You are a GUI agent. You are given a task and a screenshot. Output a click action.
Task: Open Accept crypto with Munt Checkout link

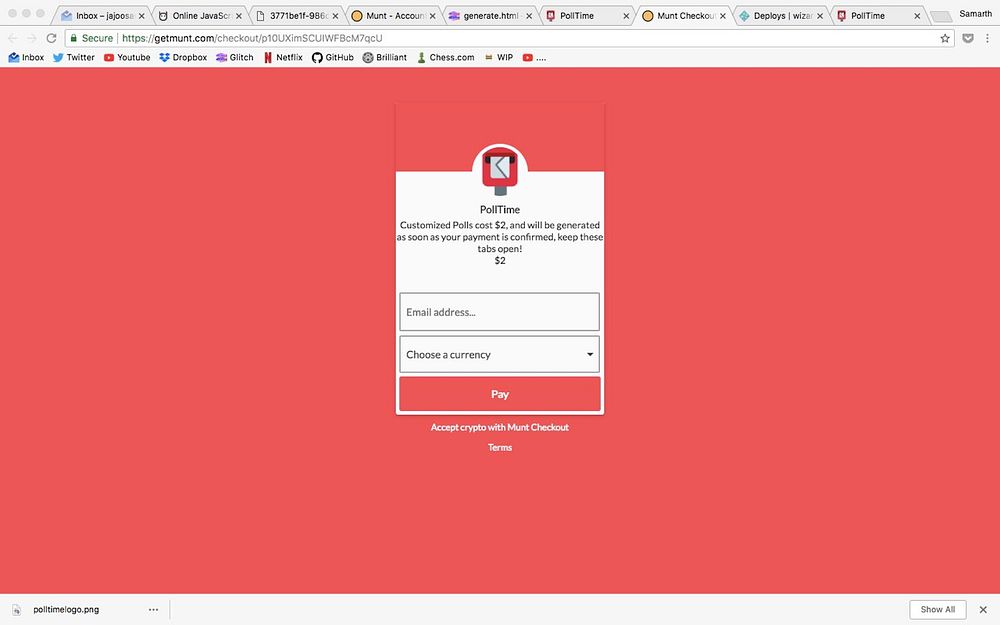pyautogui.click(x=499, y=427)
